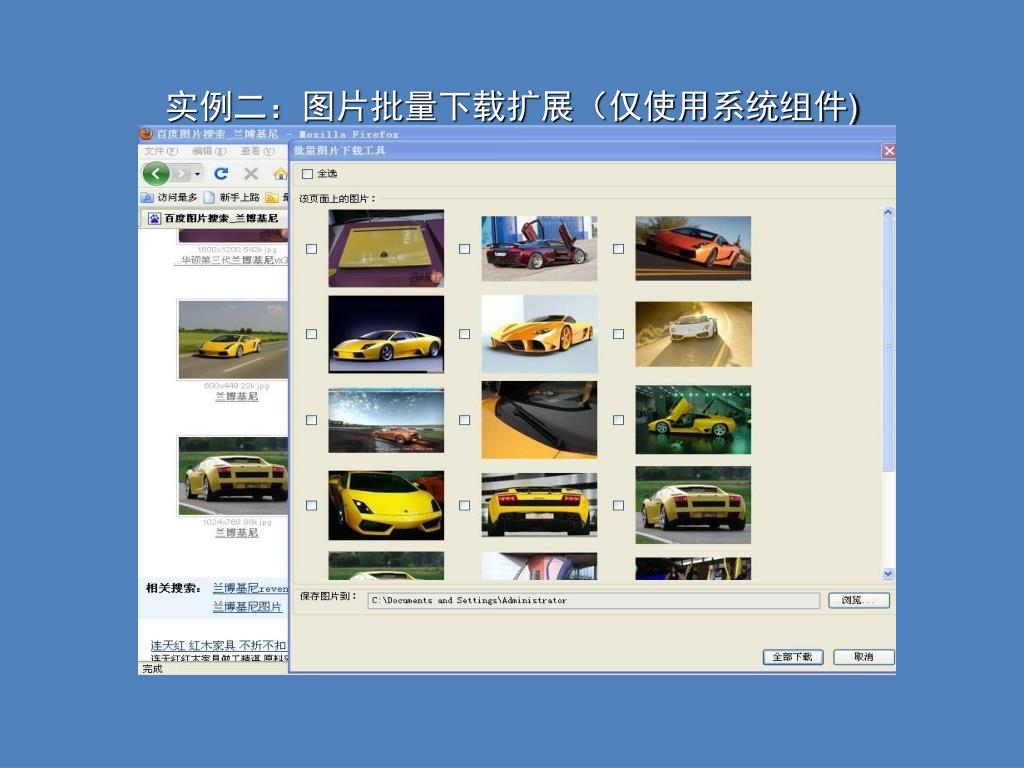1024x768 pixels.
Task: Click the save path input field
Action: click(x=593, y=600)
